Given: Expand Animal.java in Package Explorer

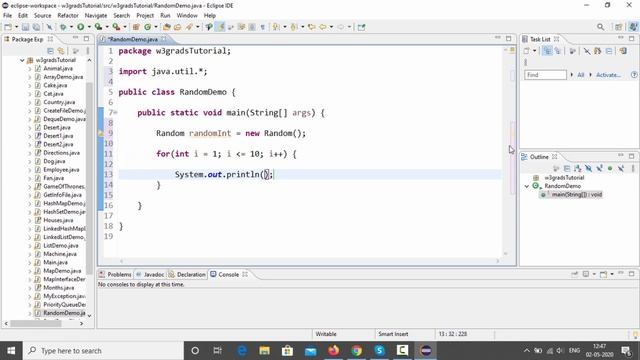Looking at the screenshot, I should [x=30, y=69].
